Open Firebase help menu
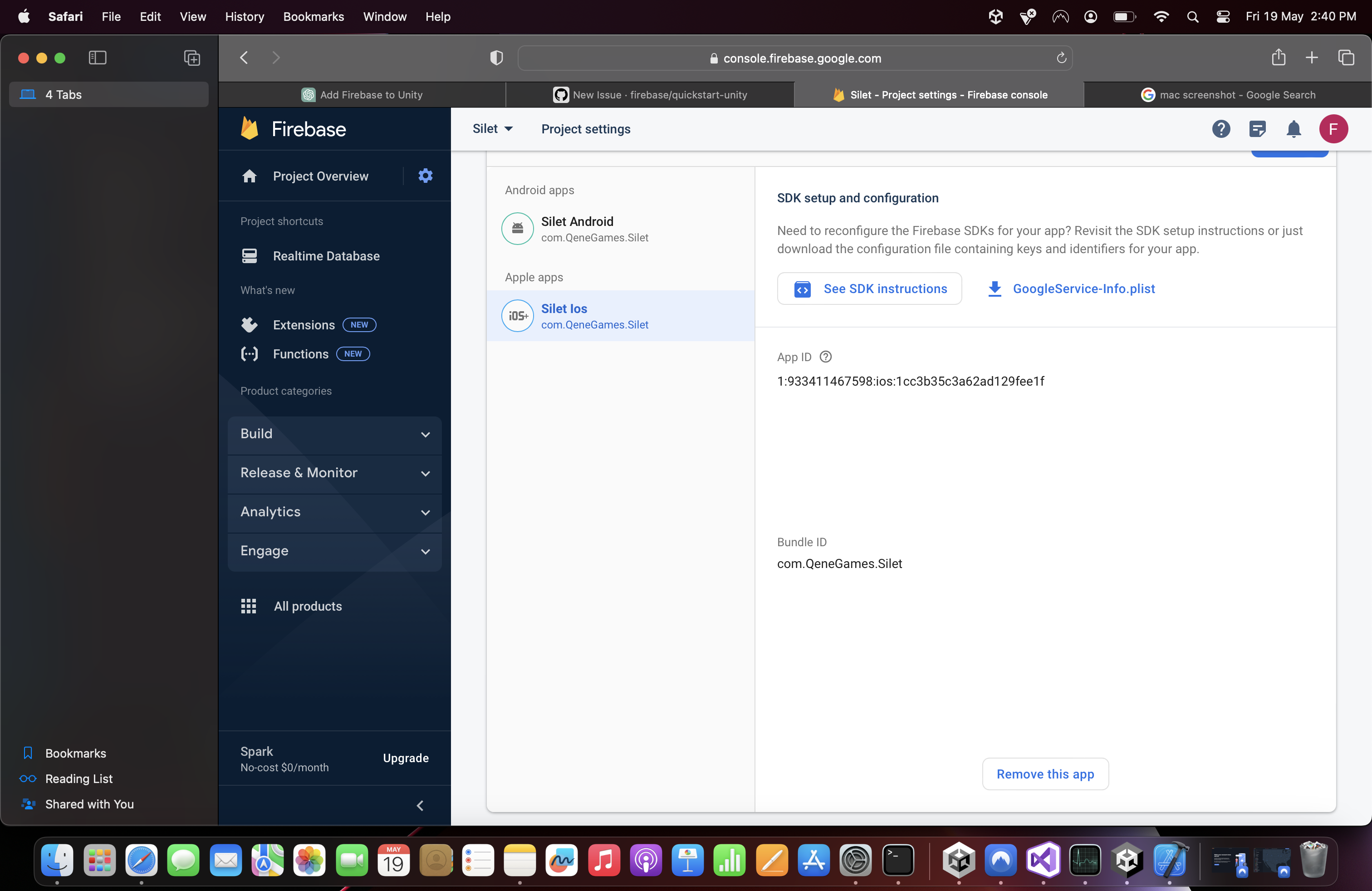 click(1220, 129)
